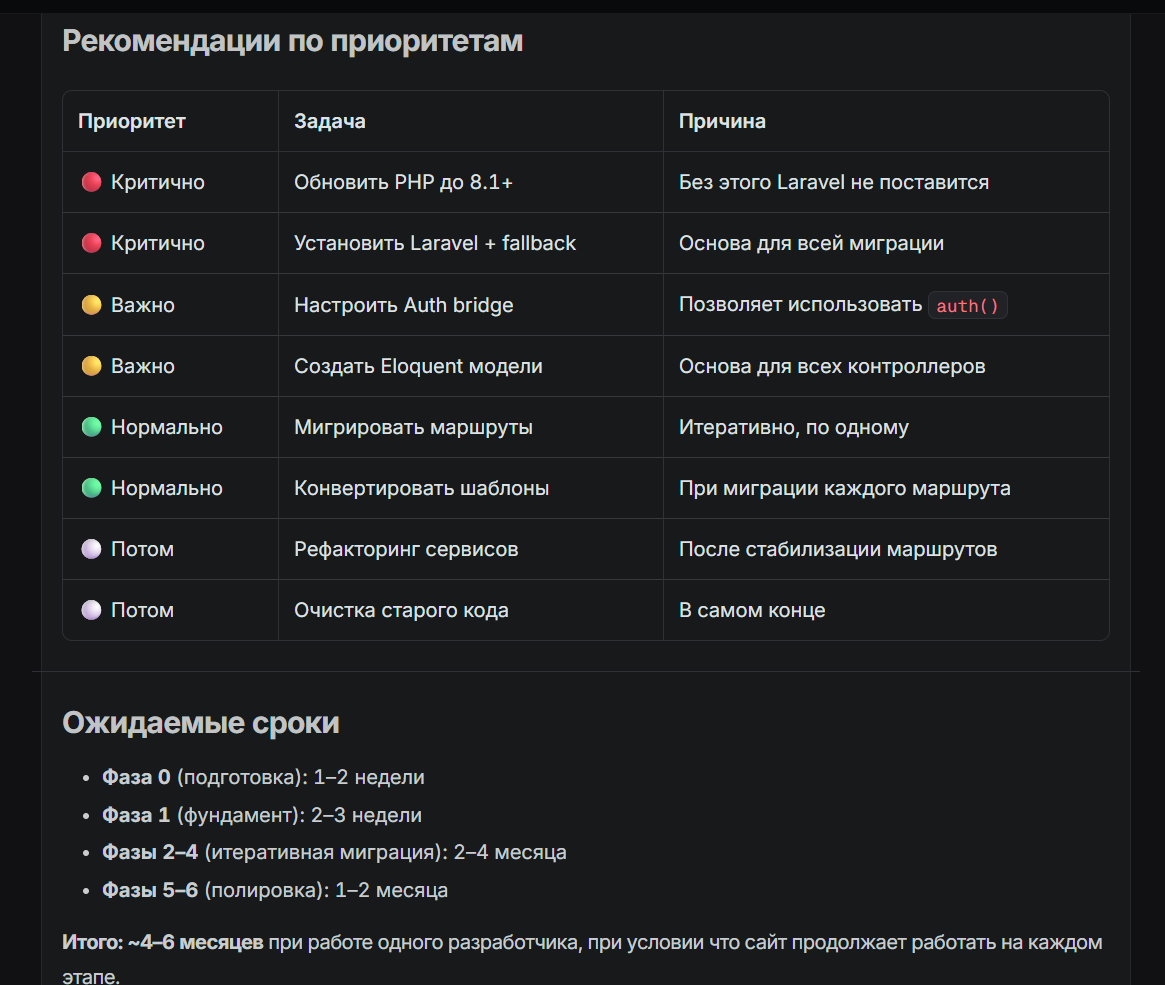Click the Фазы 2–4 bullet item
The width and height of the screenshot is (1165, 985).
click(x=334, y=853)
